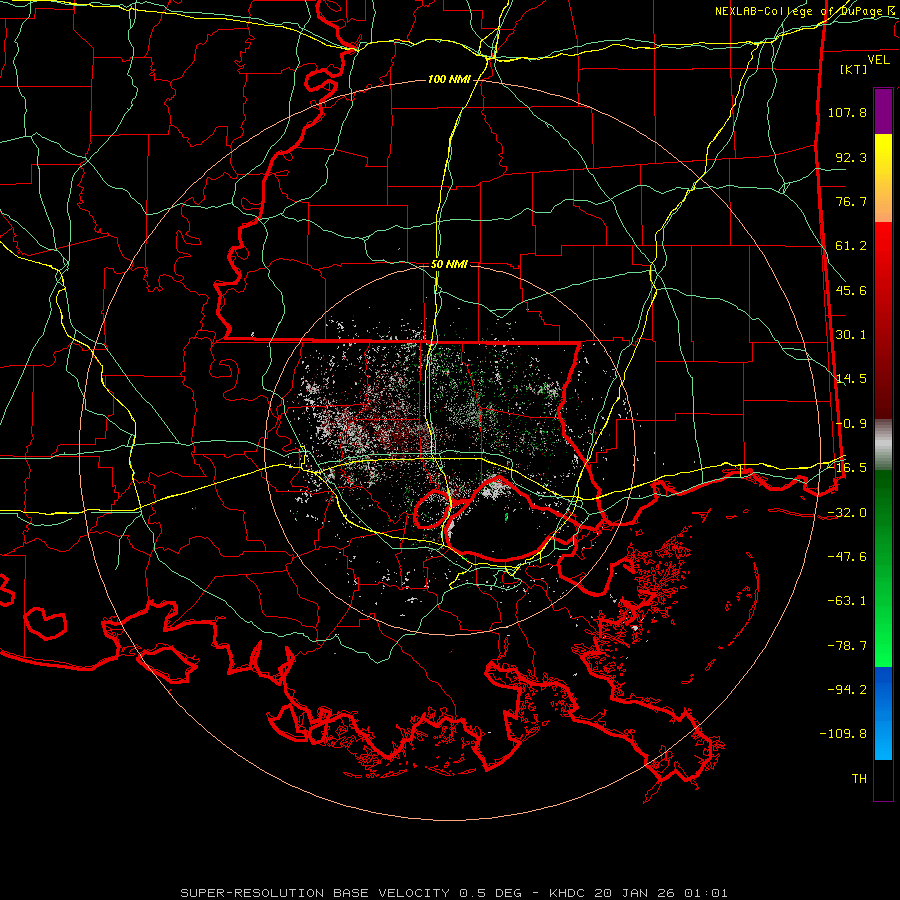This screenshot has height=900, width=900.
Task: Click the 14.5 velocity scale value
Action: click(851, 379)
